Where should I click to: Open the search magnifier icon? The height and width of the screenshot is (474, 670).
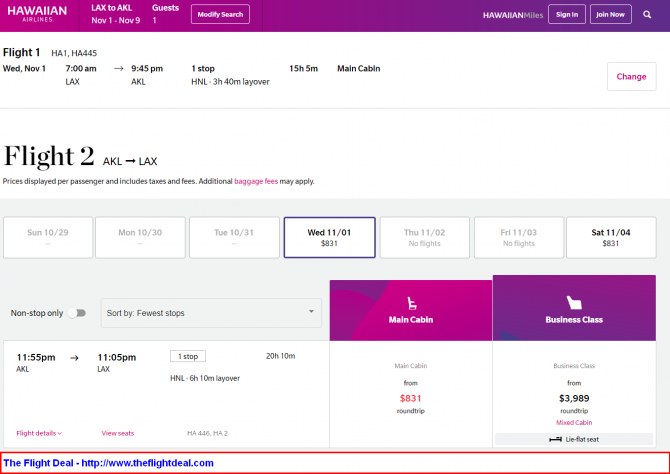(x=647, y=15)
